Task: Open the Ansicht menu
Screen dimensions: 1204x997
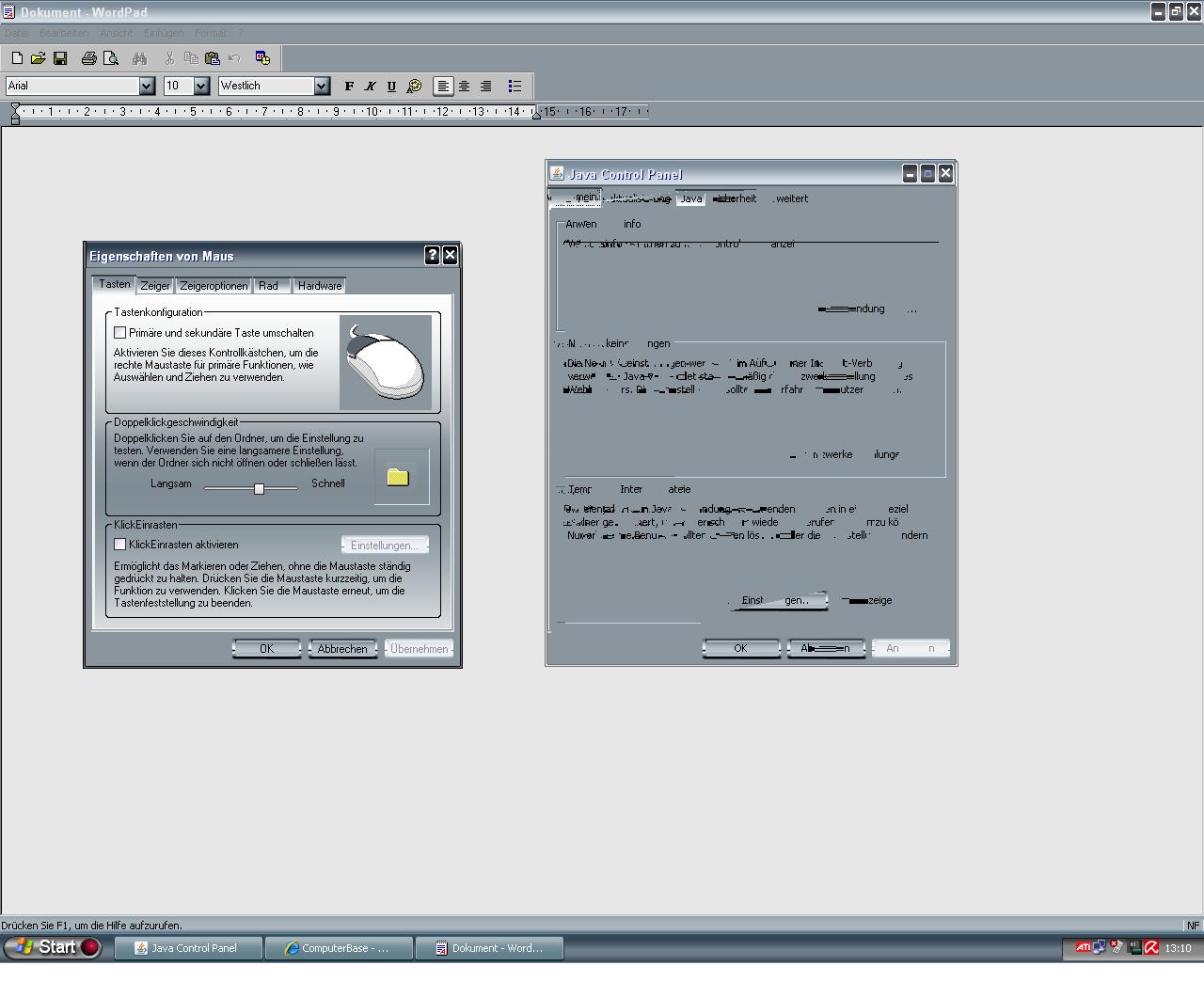Action: [116, 33]
